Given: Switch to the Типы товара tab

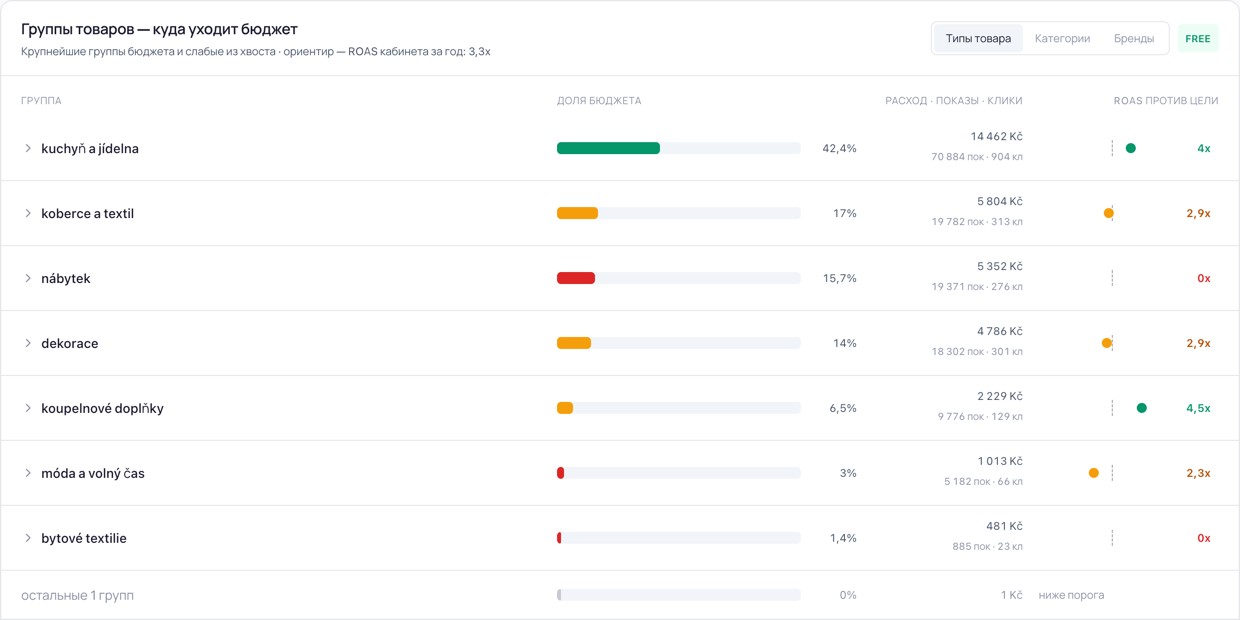Looking at the screenshot, I should pyautogui.click(x=978, y=38).
